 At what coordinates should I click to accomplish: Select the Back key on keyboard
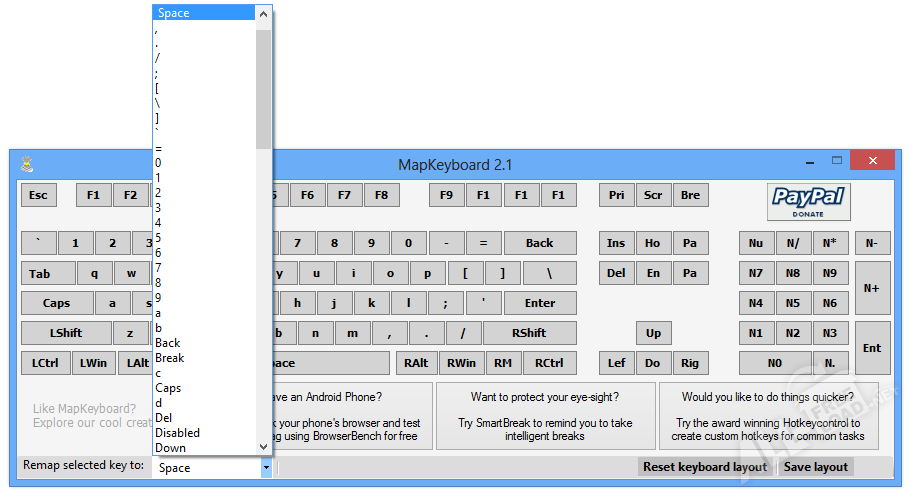click(x=540, y=243)
